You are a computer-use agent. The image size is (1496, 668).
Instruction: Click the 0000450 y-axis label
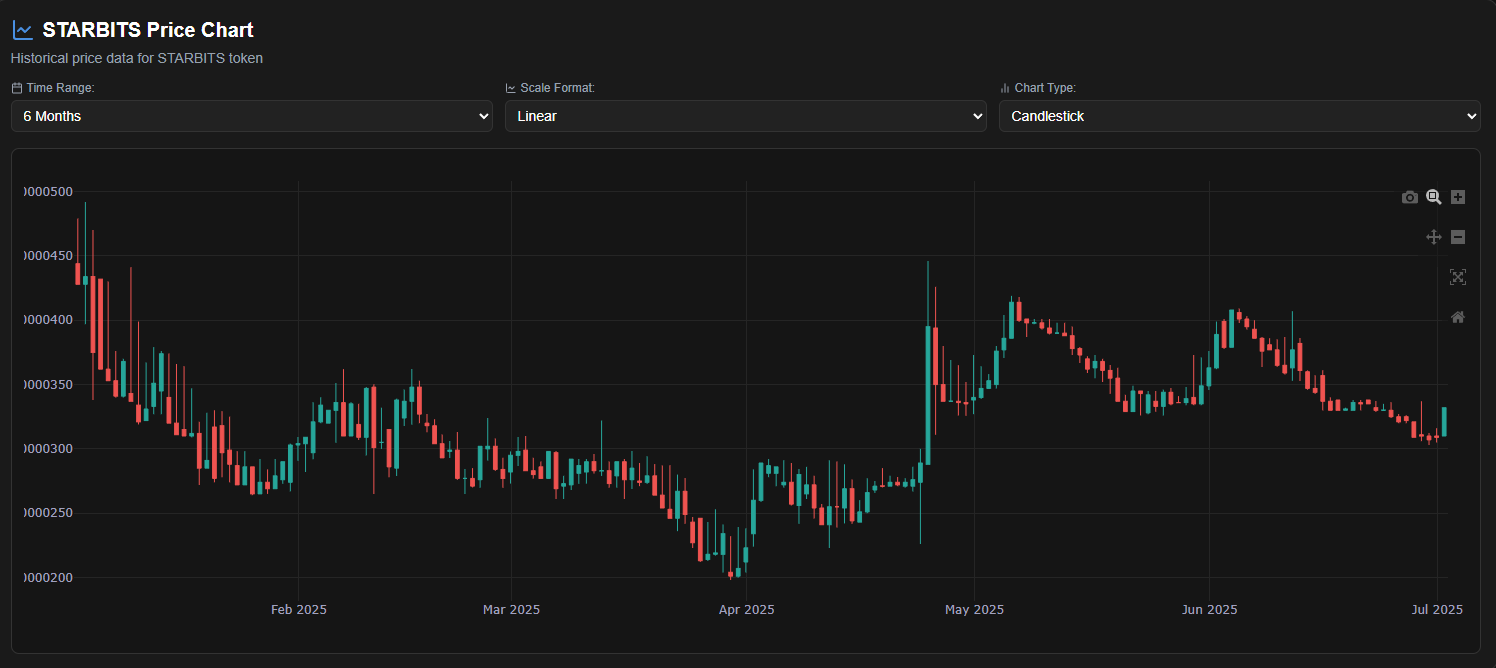pos(48,256)
